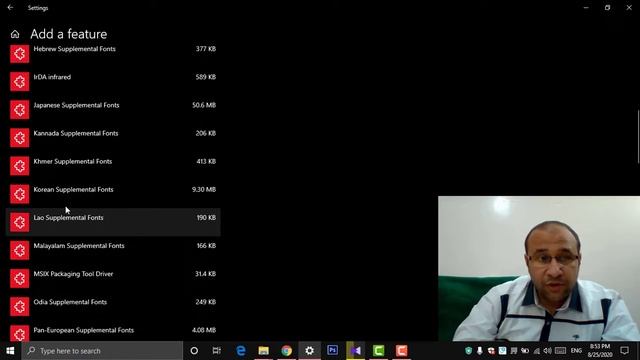Select the Japanese Supplemental Fonts feature icon
The image size is (640, 360).
pyautogui.click(x=20, y=110)
